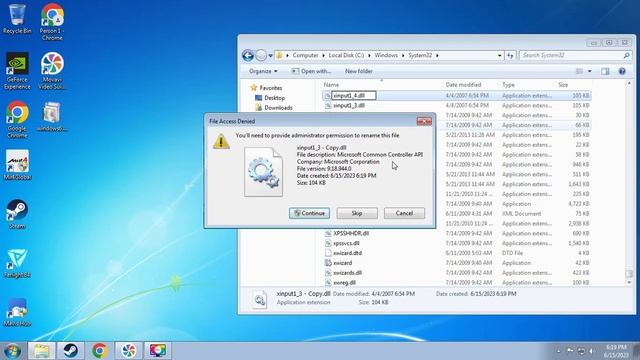This screenshot has height=360, width=640.
Task: Open the monitor app icon in taskbar
Action: coord(158,351)
